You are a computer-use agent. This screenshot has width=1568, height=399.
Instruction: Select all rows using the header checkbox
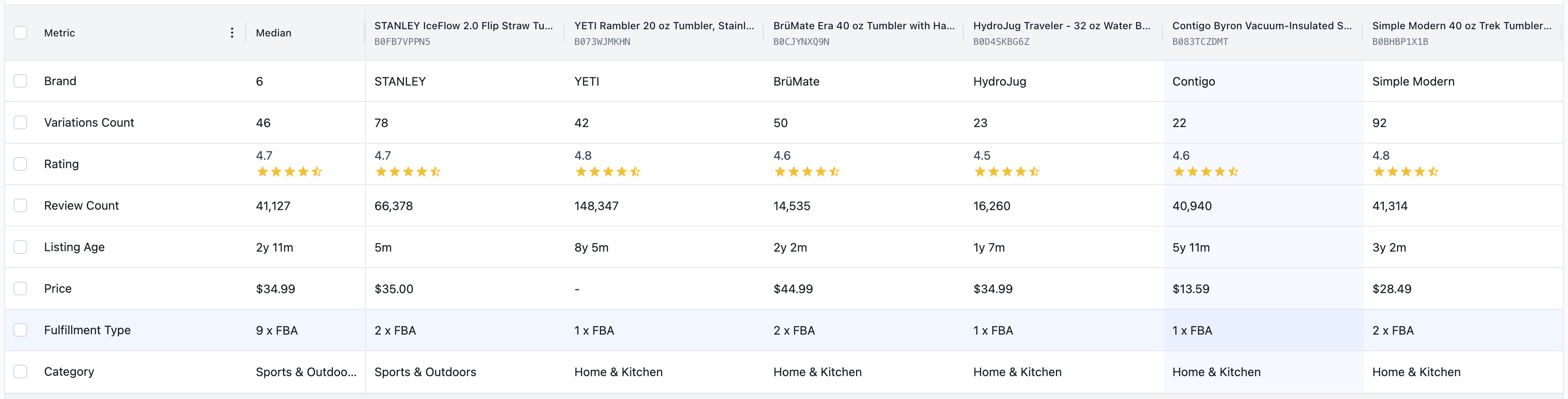click(x=20, y=32)
